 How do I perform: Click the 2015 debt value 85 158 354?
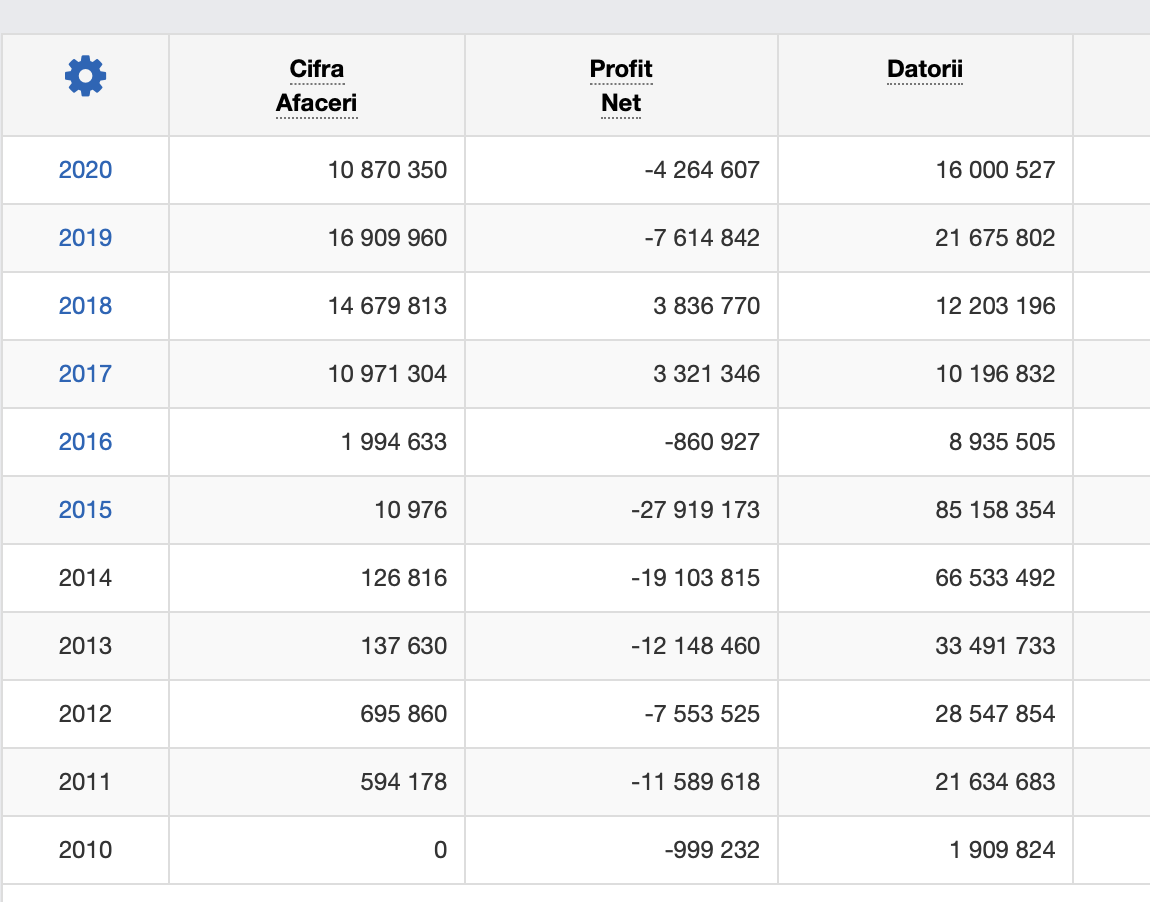[x=995, y=510]
